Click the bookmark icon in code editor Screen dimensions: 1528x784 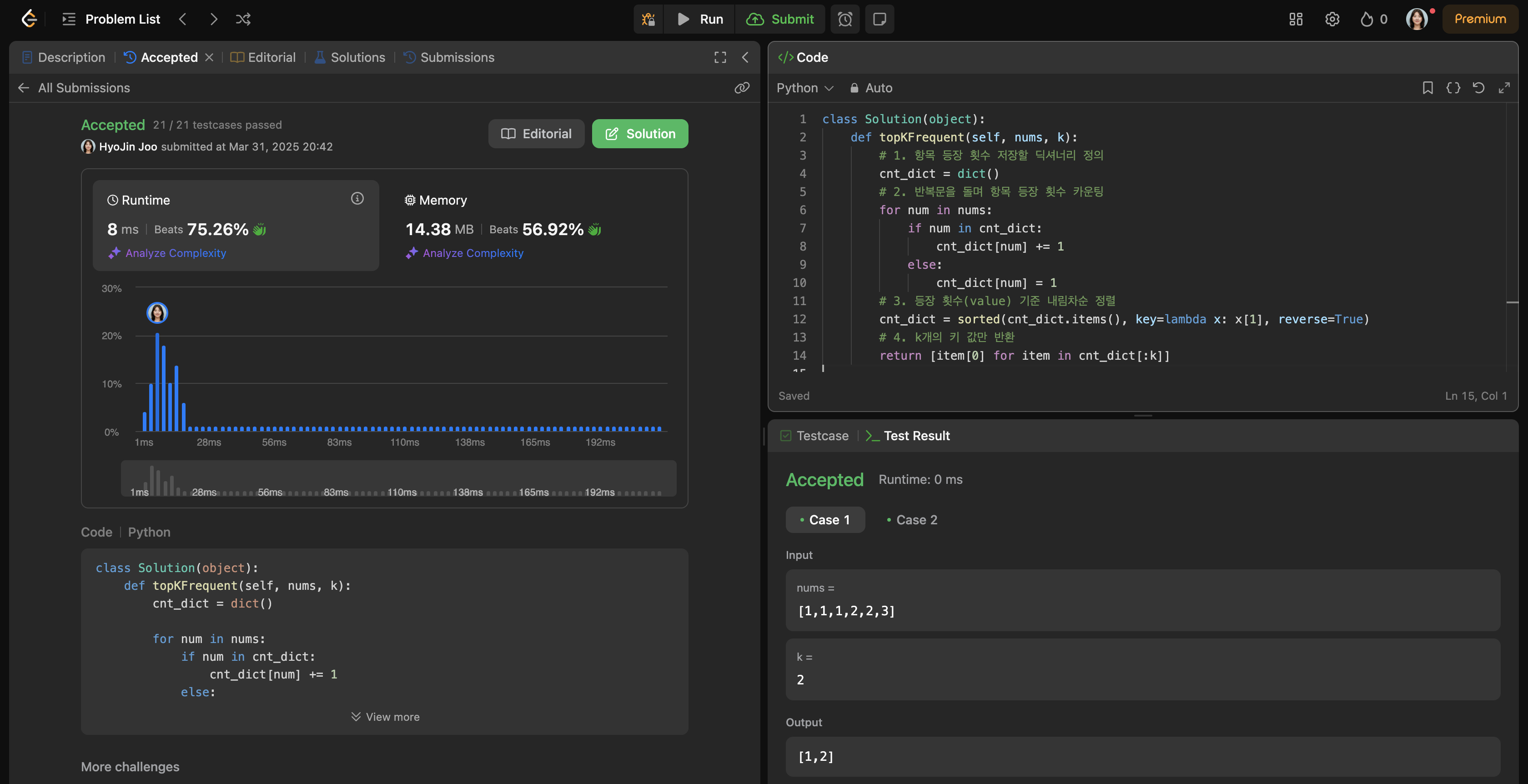coord(1428,88)
